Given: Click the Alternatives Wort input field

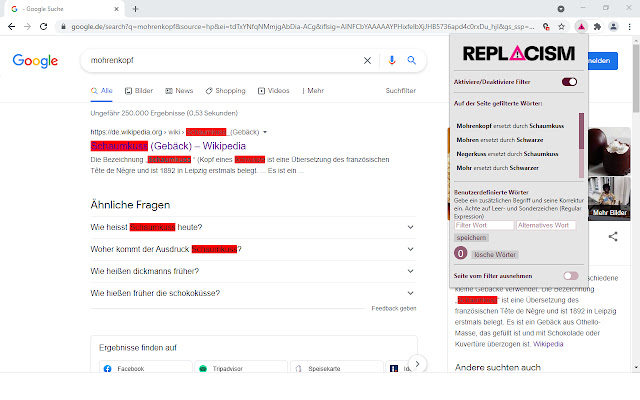Looking at the screenshot, I should (x=546, y=225).
